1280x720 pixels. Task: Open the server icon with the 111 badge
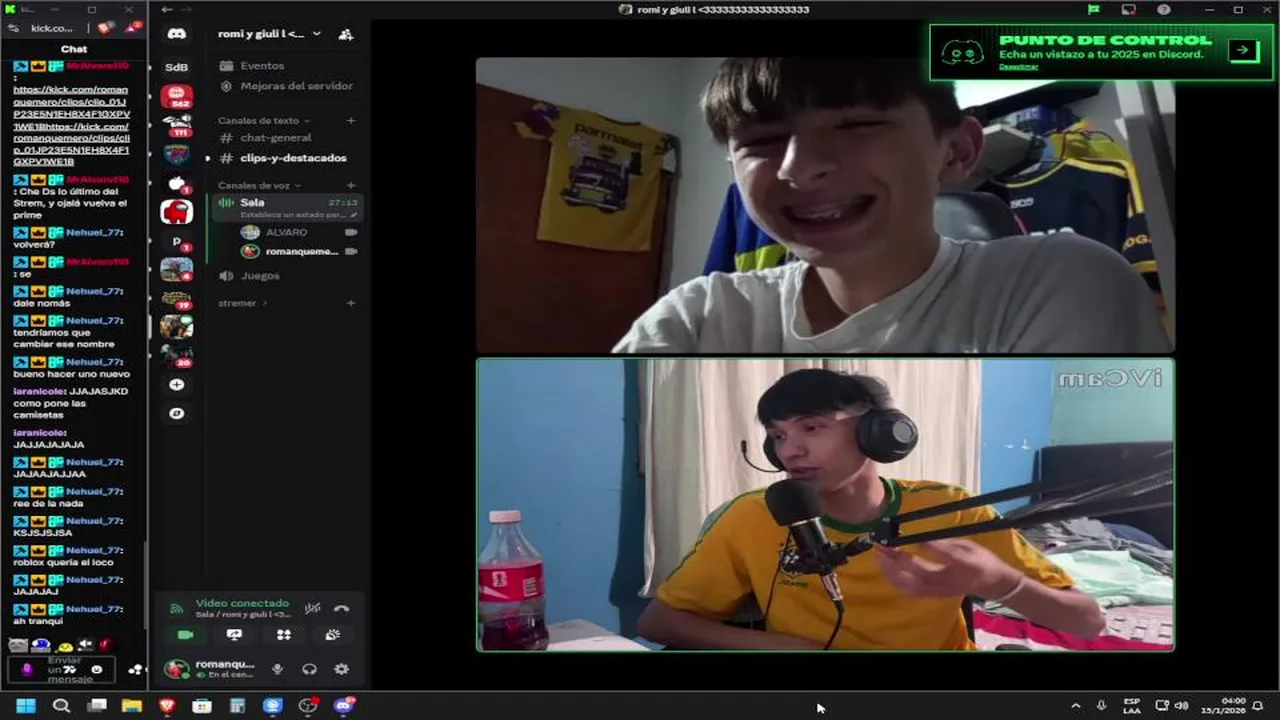tap(176, 125)
